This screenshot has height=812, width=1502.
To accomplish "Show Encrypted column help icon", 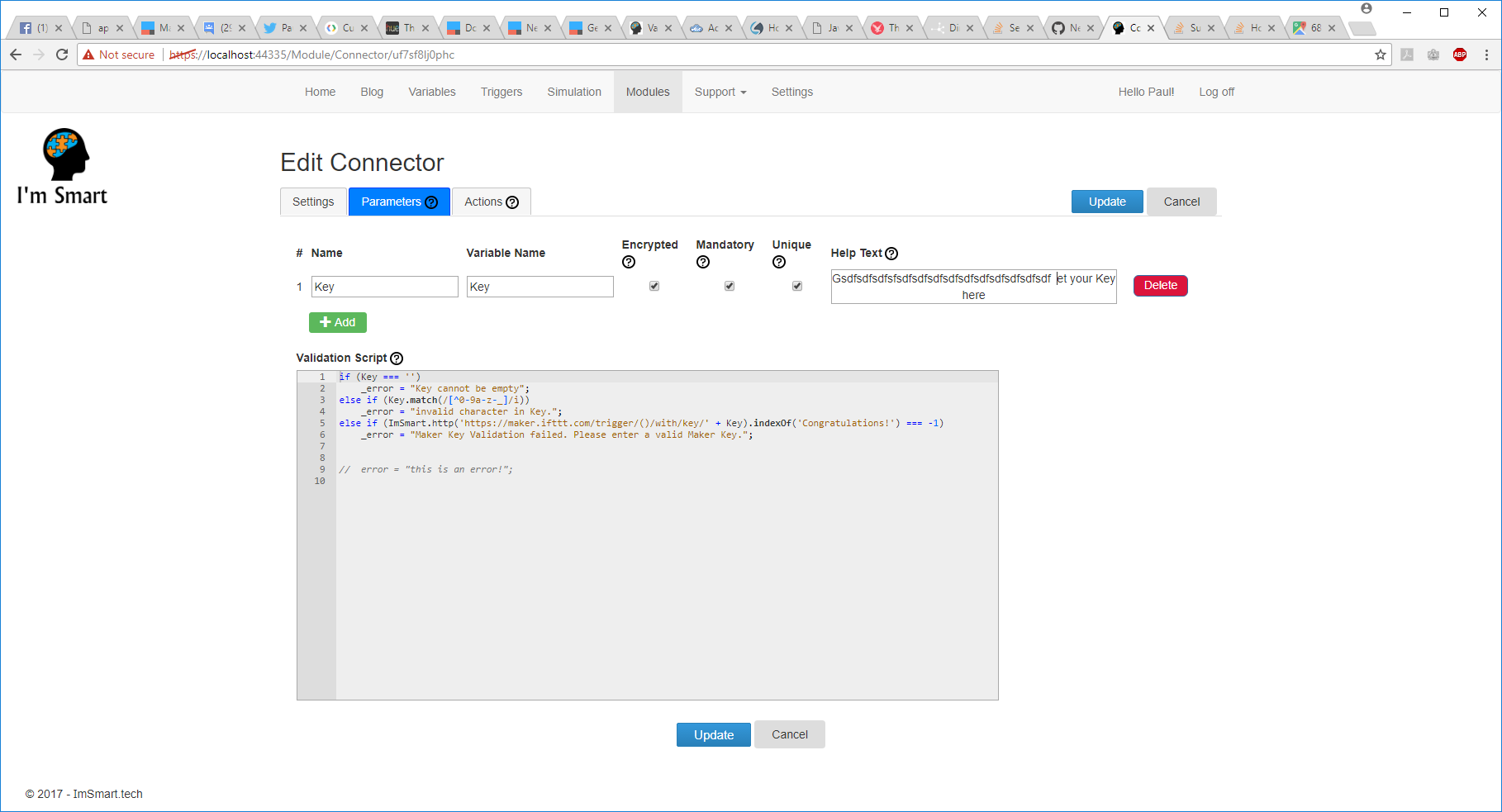I will 629,262.
